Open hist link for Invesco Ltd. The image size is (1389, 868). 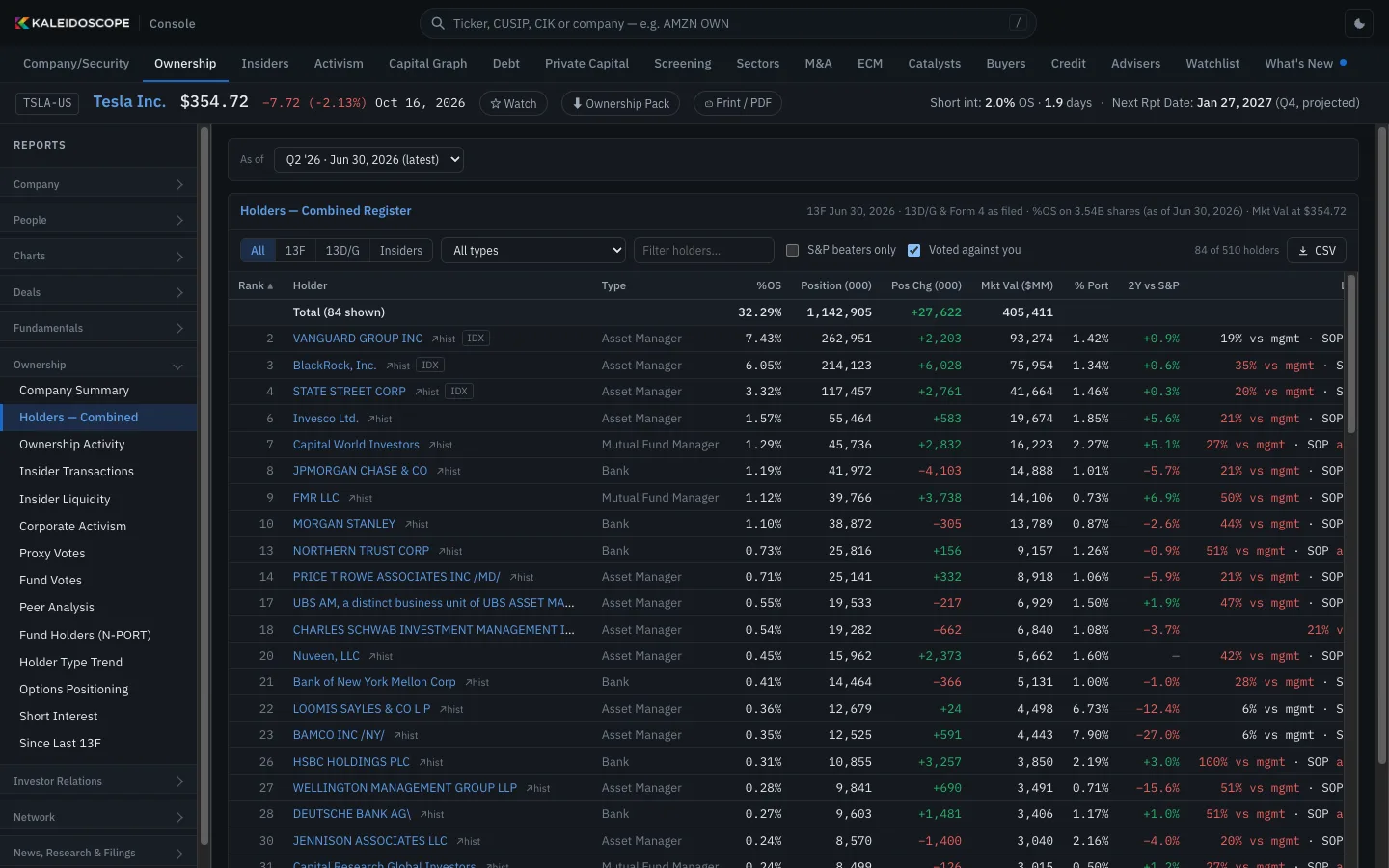click(380, 419)
